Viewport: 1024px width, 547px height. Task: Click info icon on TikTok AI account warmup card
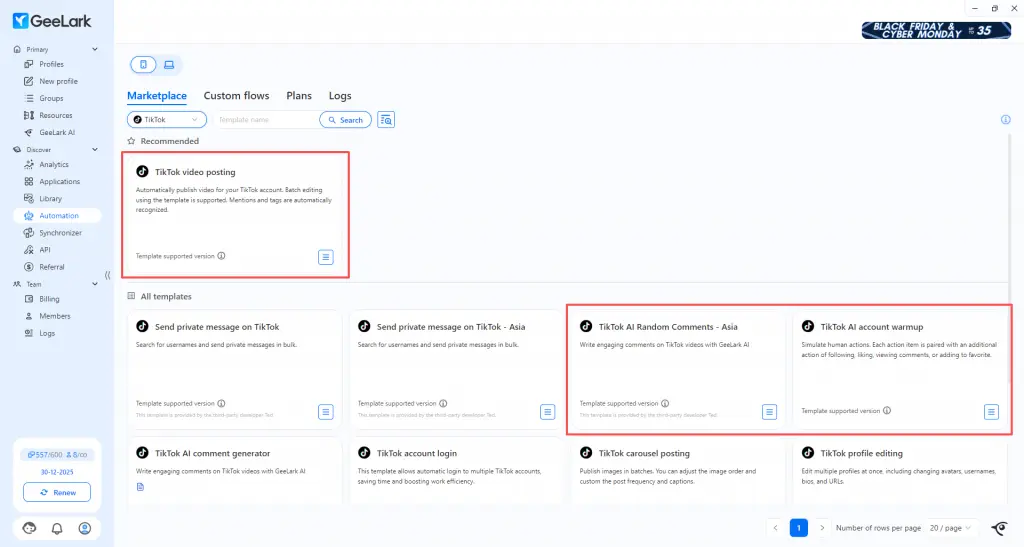887,411
